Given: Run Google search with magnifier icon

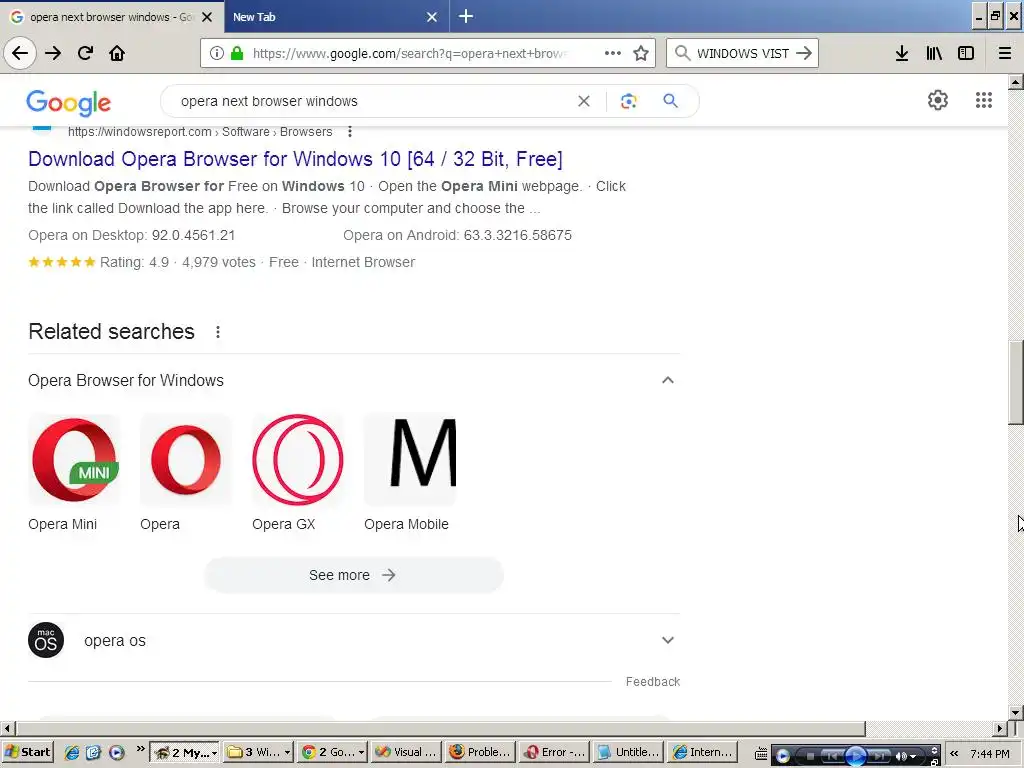Looking at the screenshot, I should tap(670, 101).
